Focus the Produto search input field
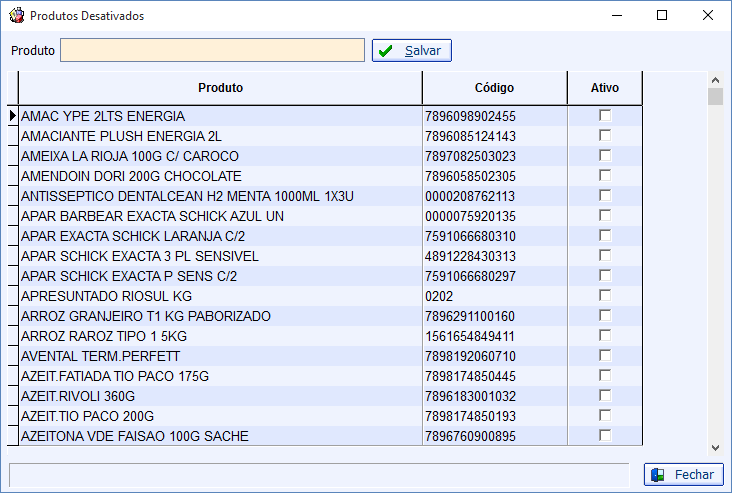The image size is (732, 493). 212,50
